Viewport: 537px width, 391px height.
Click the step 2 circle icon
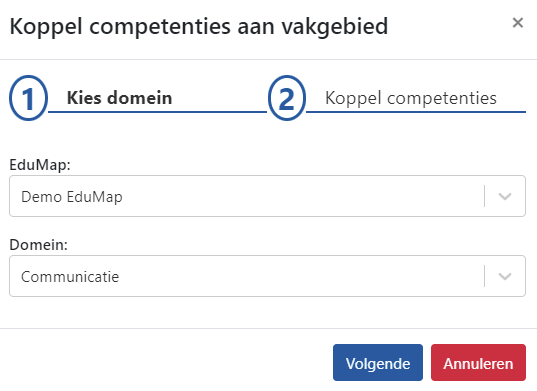[287, 98]
